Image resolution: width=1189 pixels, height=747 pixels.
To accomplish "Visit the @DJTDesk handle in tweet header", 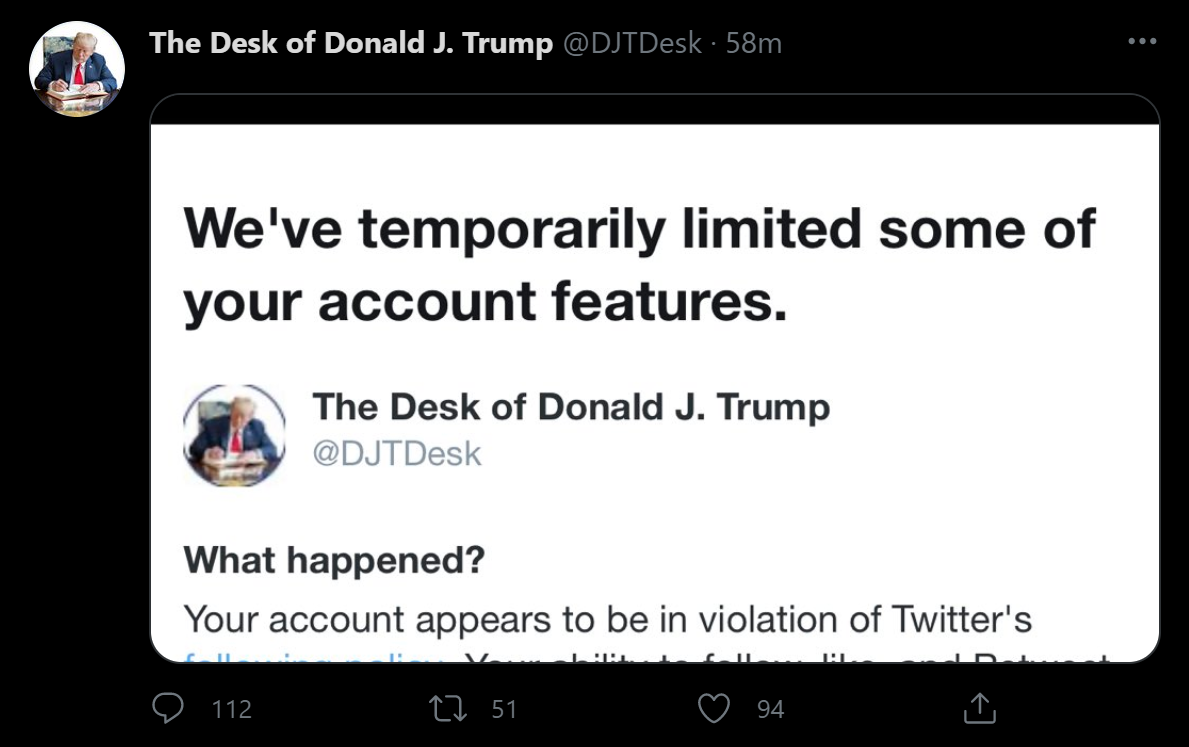I will tap(632, 43).
